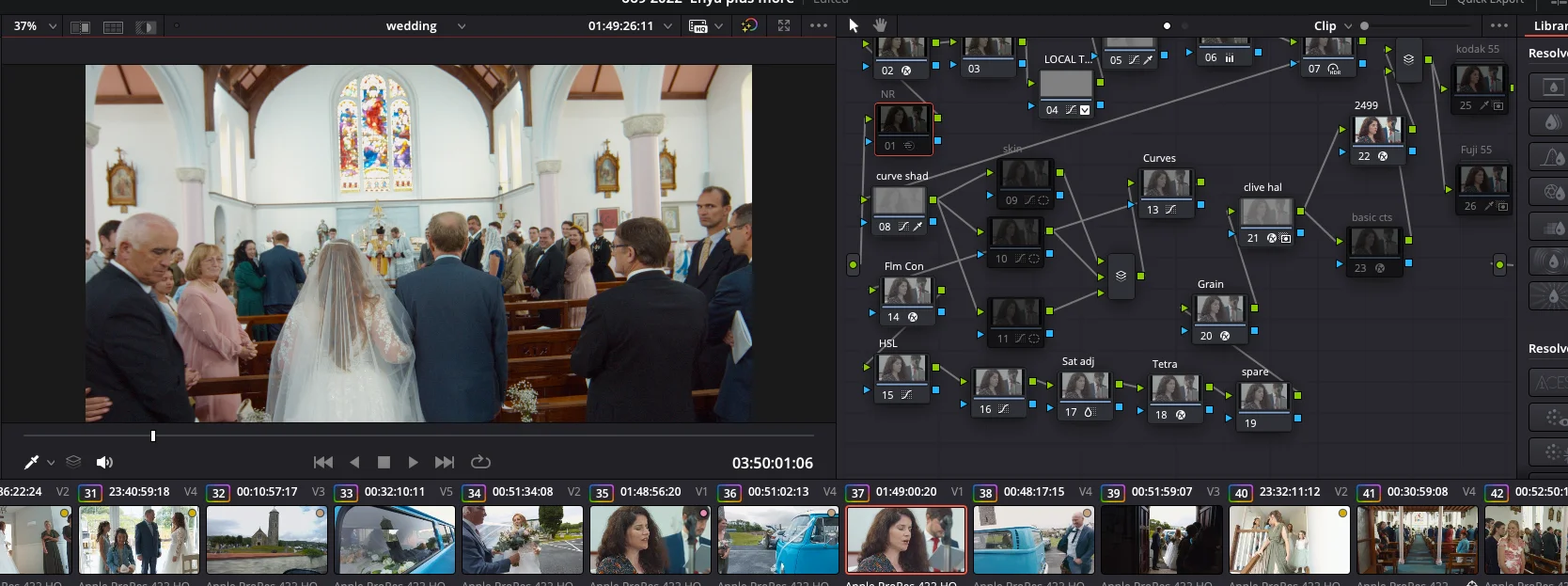Click the record timecode 03:50:01:06
The image size is (1568, 586).
click(x=773, y=463)
